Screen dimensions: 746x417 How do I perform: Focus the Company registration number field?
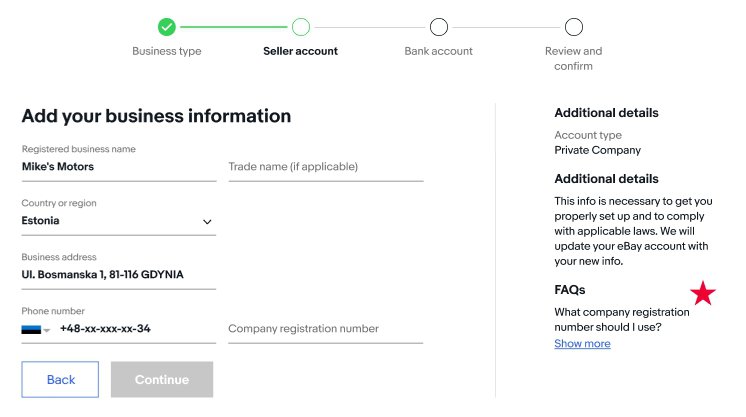325,329
